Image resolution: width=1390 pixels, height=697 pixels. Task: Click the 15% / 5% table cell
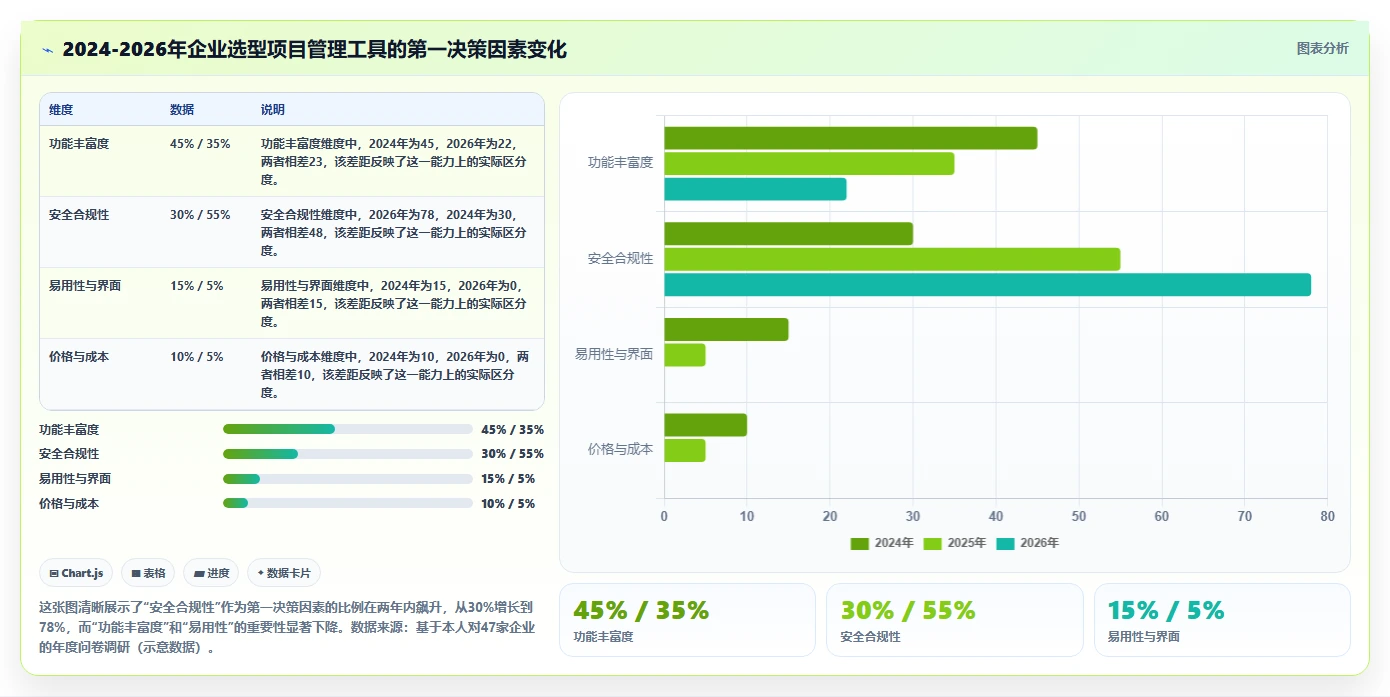click(197, 286)
